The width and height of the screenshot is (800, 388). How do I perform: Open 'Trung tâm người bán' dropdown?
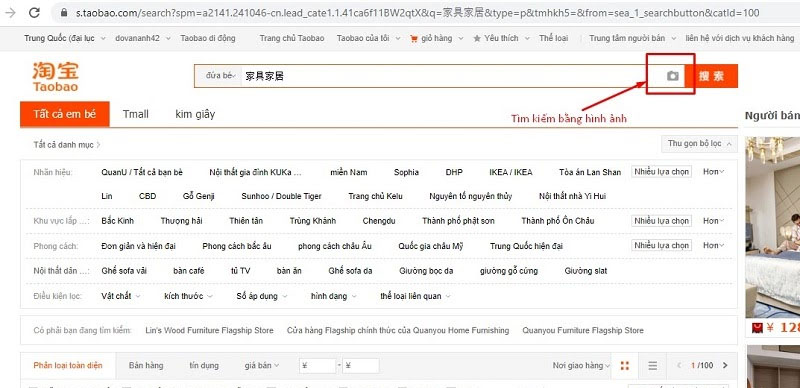(633, 38)
